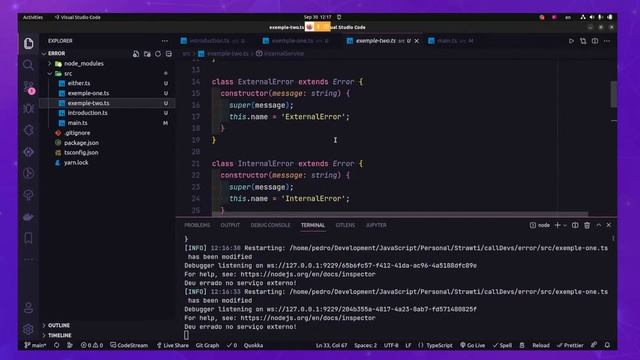
Task: Click CodeStream in status bar
Action: (129, 345)
